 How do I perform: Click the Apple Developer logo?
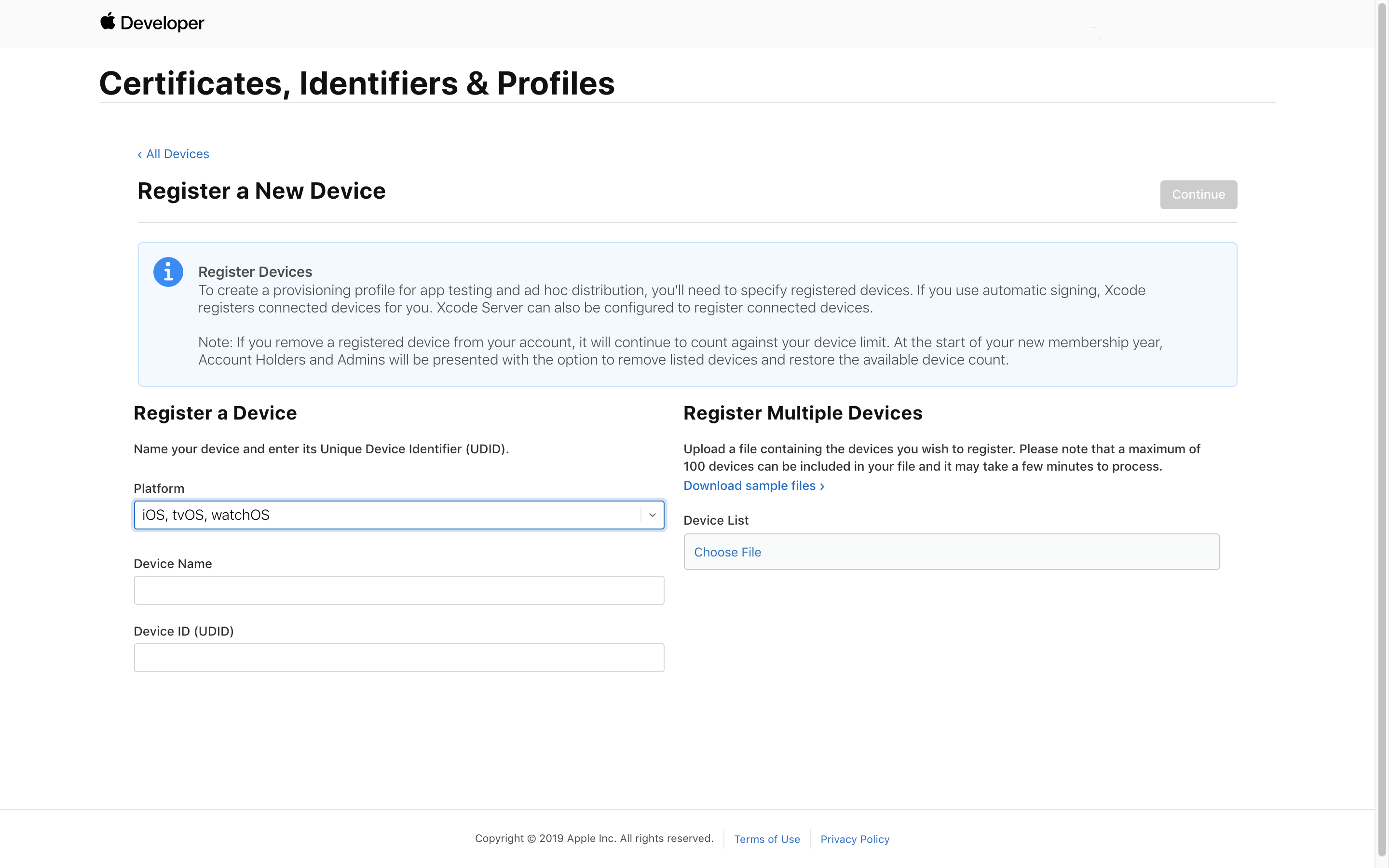(152, 23)
